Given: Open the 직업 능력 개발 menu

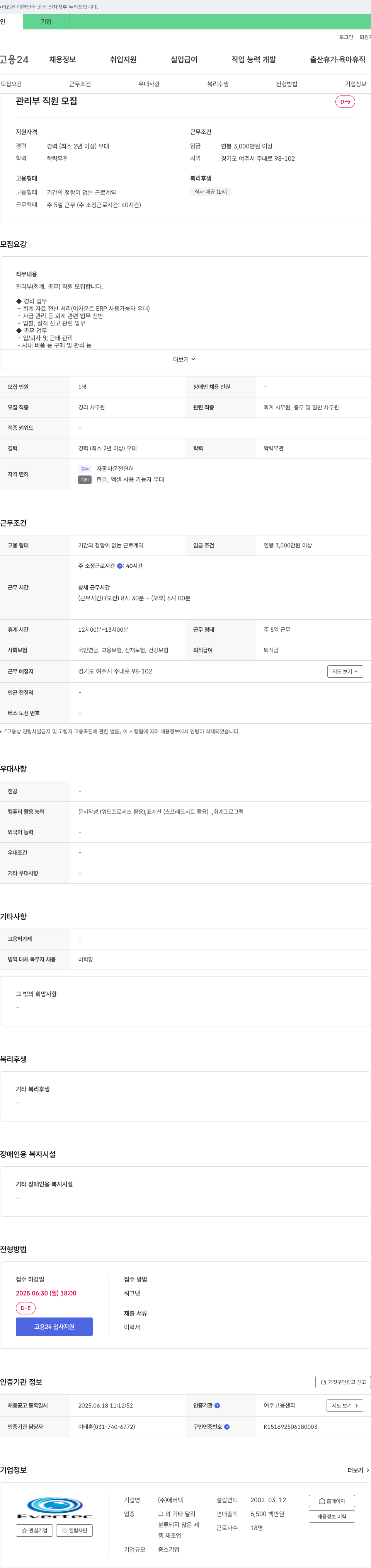Looking at the screenshot, I should 254,60.
